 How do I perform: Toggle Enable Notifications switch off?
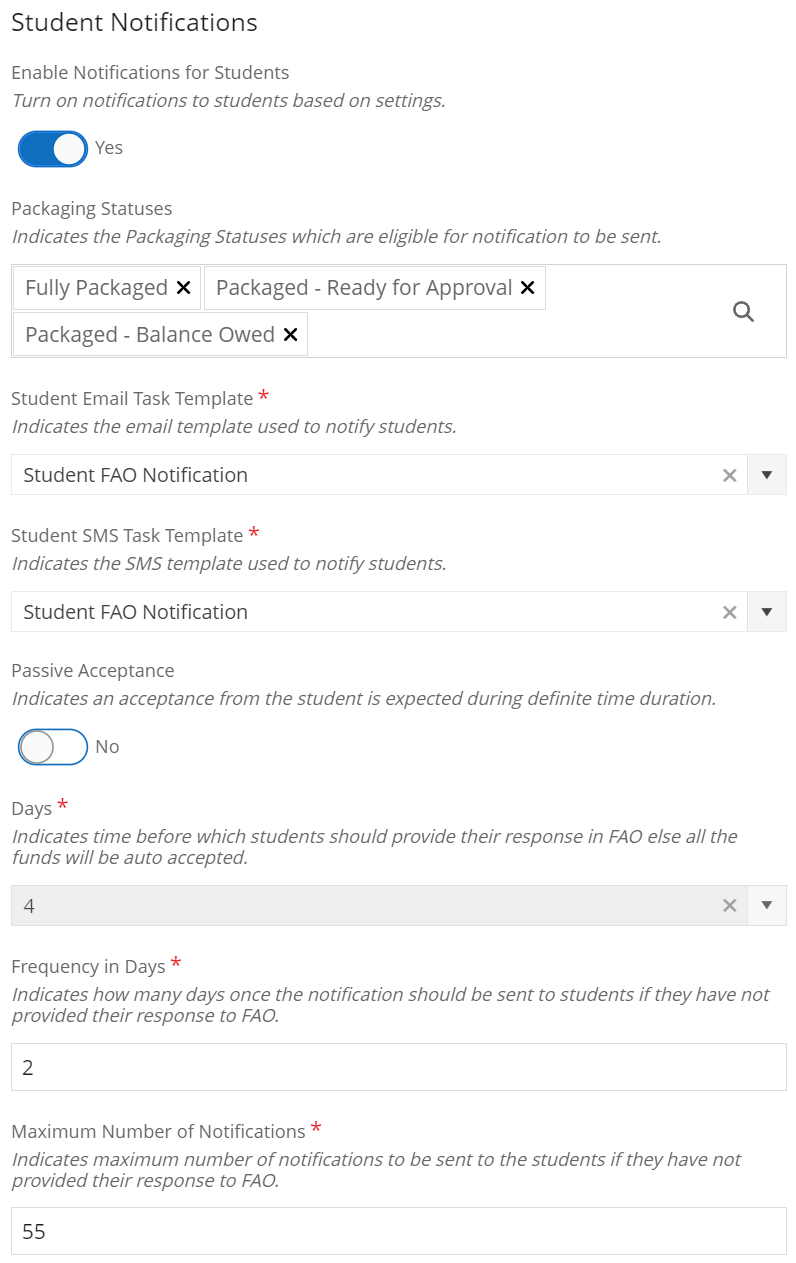point(52,147)
